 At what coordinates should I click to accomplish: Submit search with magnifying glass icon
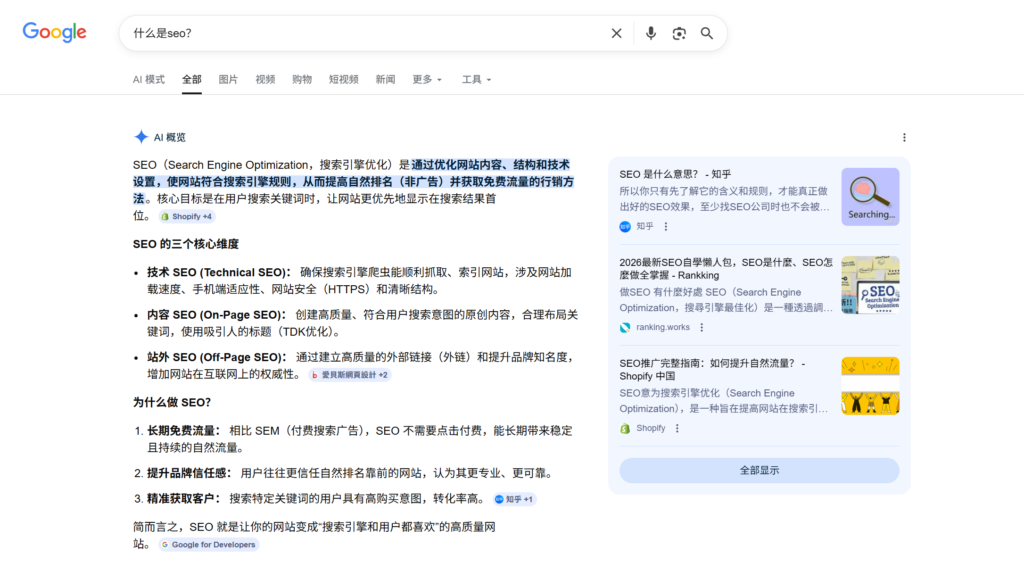tap(707, 33)
